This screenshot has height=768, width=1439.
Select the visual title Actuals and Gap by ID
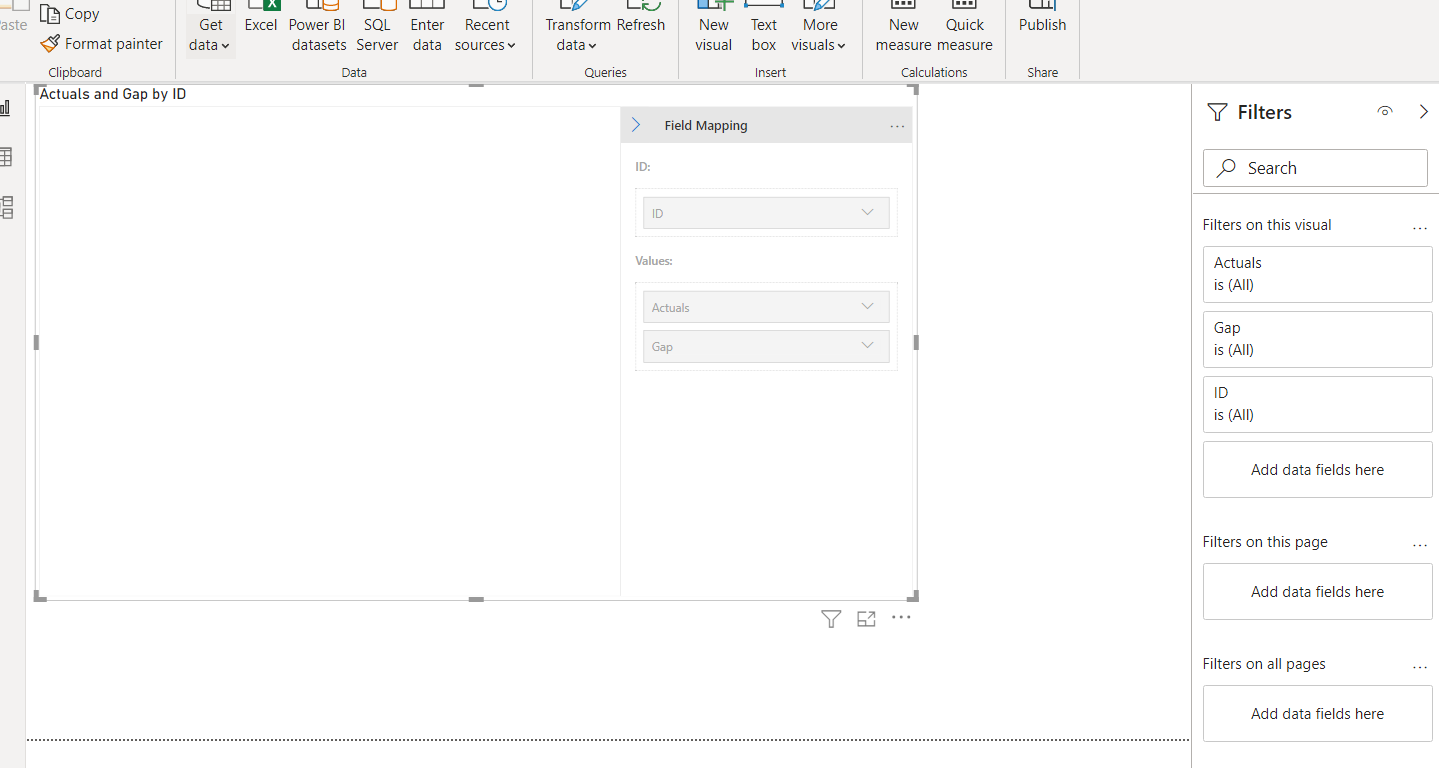pyautogui.click(x=113, y=94)
